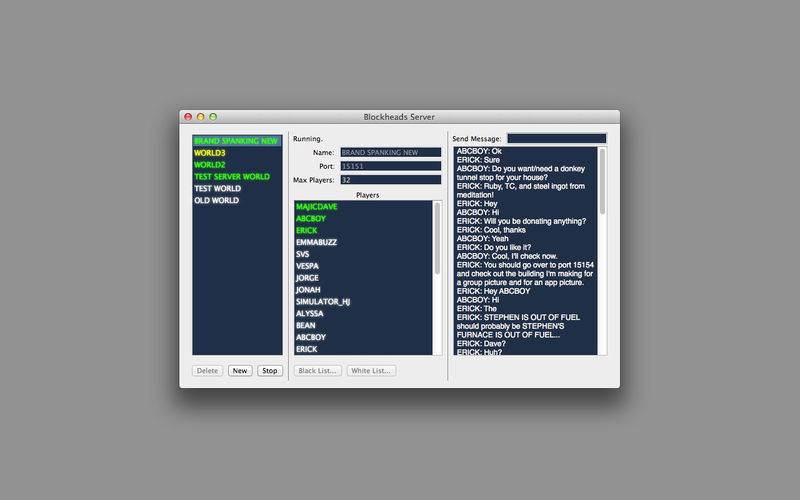Click the world Name field
This screenshot has height=500, width=800.
point(390,152)
